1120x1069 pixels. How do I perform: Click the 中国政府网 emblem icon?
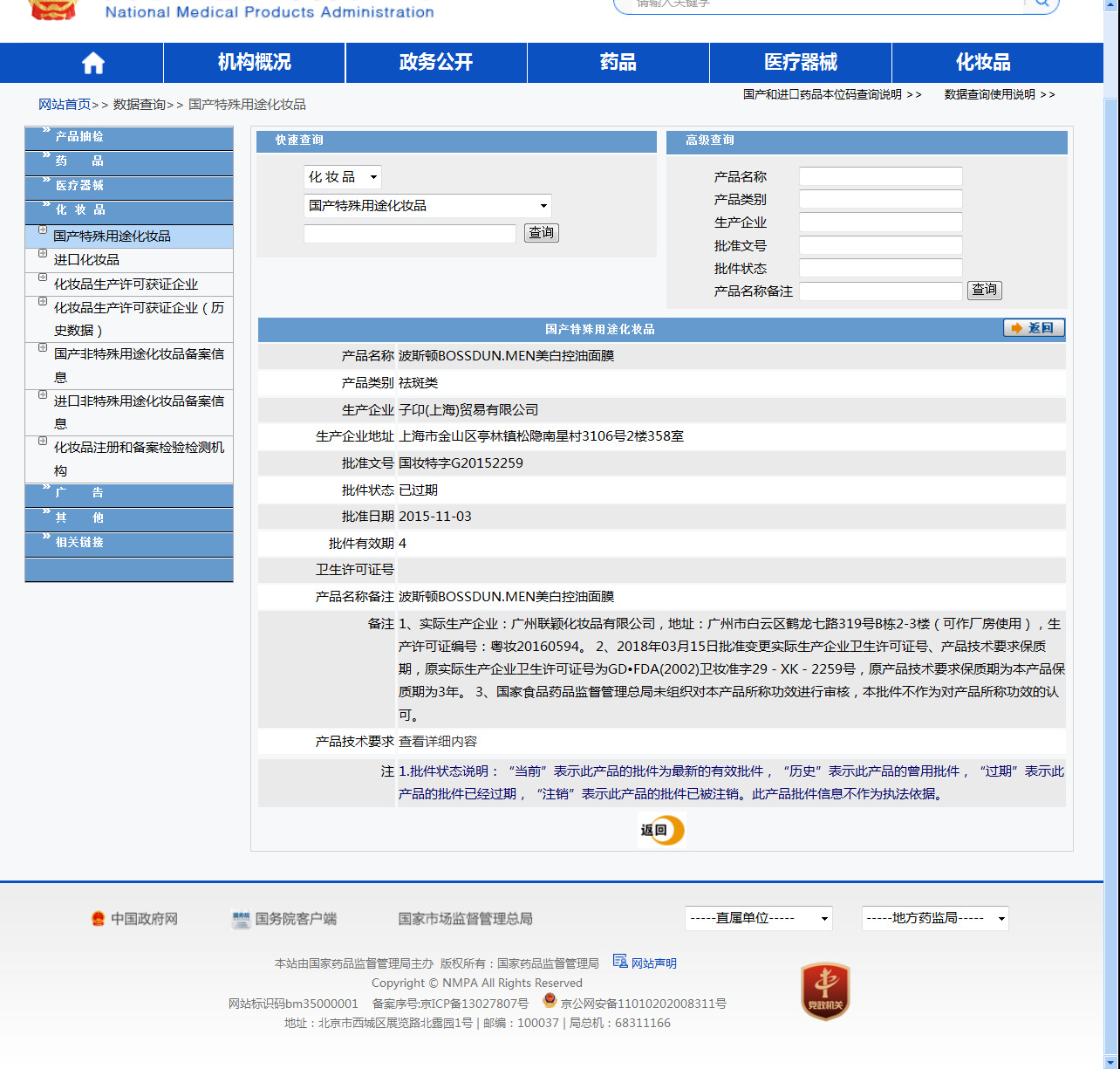[98, 918]
